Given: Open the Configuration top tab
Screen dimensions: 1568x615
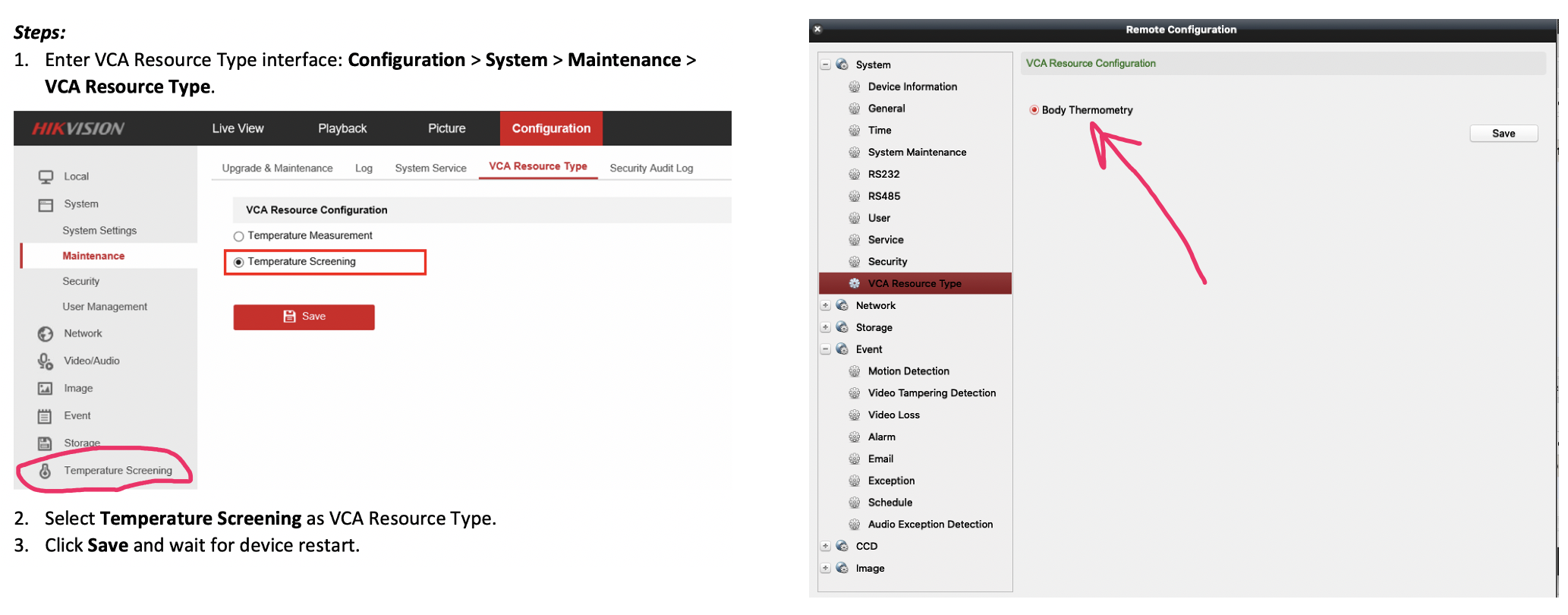Looking at the screenshot, I should click(551, 128).
